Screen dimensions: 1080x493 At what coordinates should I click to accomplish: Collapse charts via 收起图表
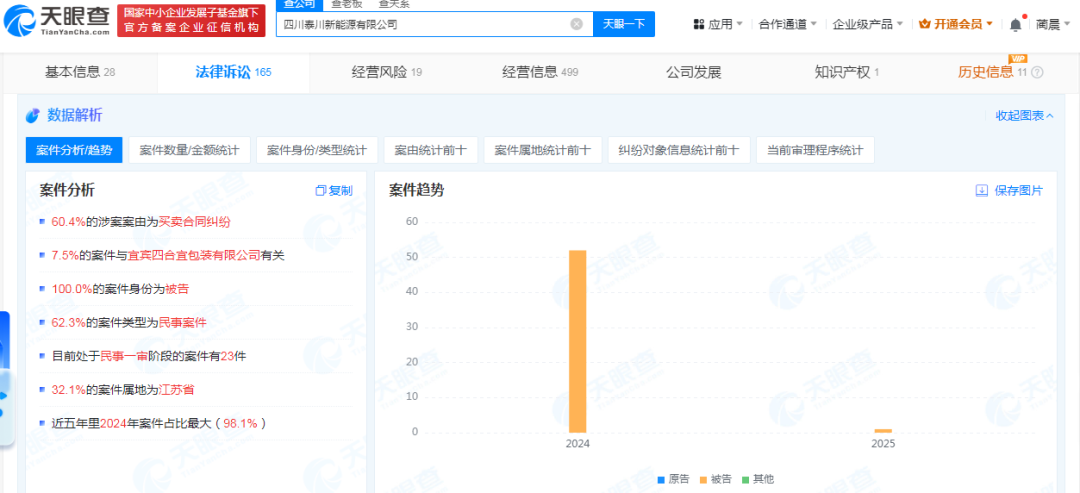click(1024, 116)
